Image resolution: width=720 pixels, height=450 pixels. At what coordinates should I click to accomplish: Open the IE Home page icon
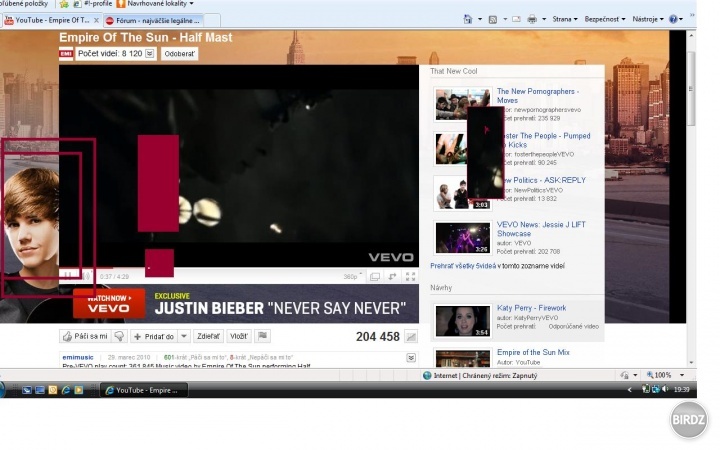tap(468, 19)
